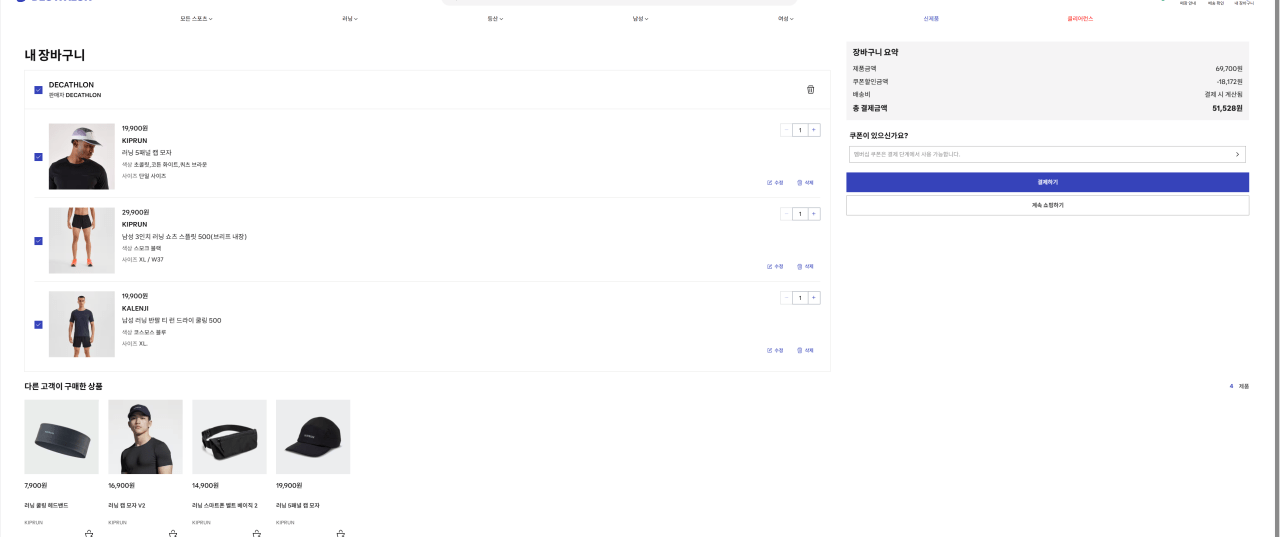Expand the 여성 navigation menu
The image size is (1280, 537).
786,18
